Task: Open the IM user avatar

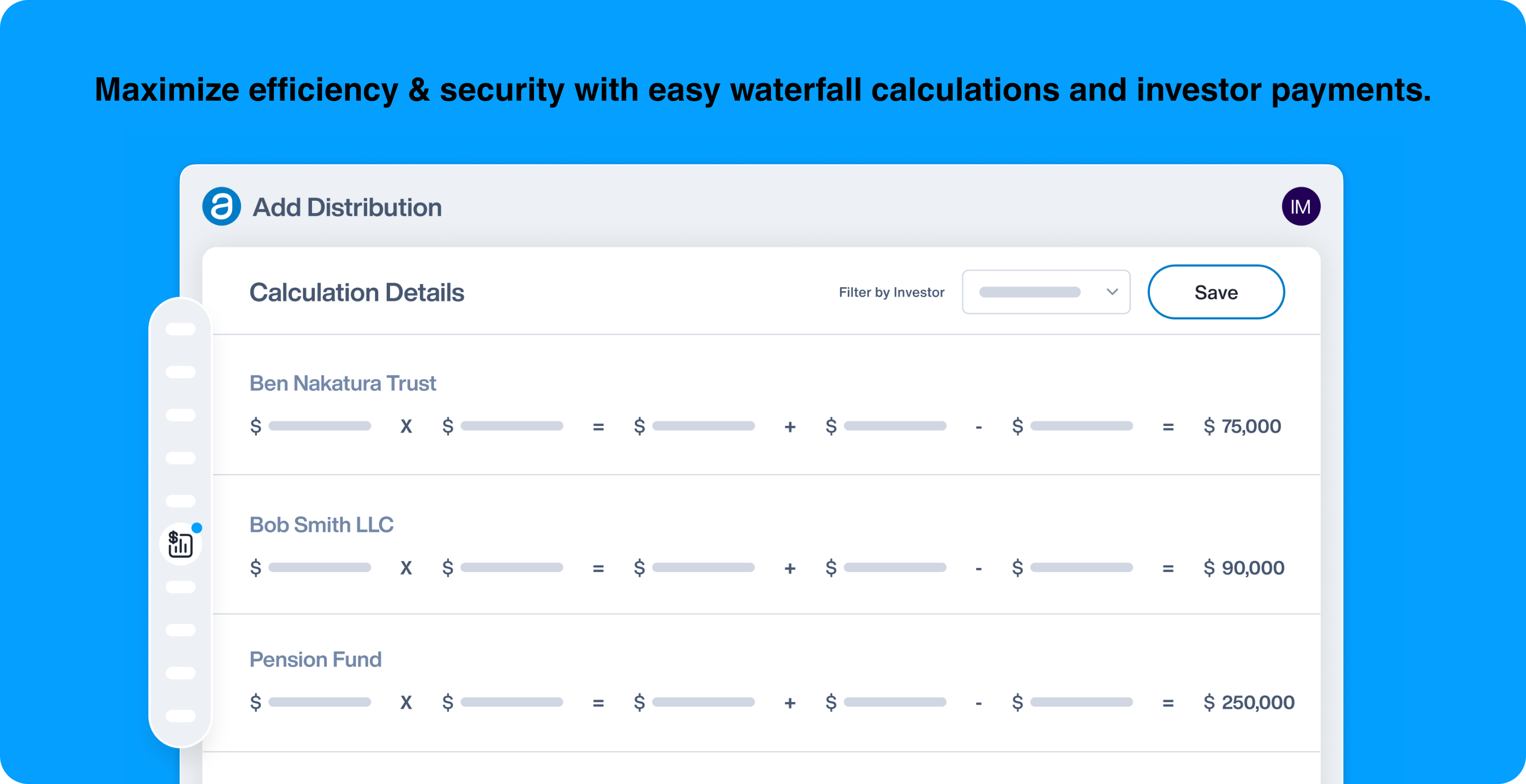Action: point(1300,207)
